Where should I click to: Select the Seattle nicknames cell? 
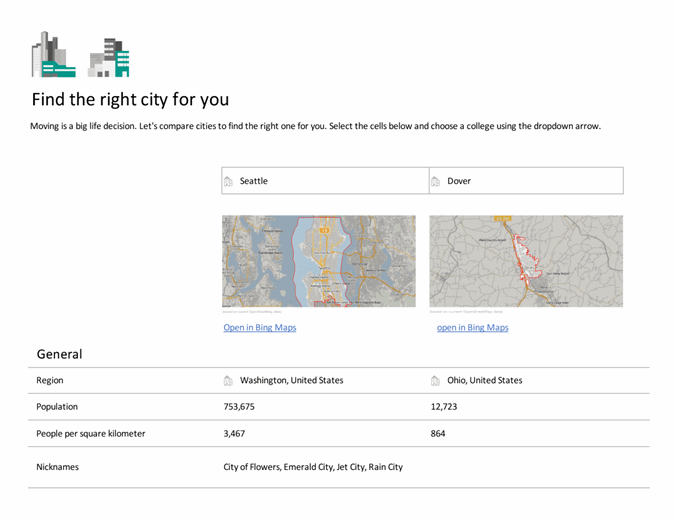(313, 467)
